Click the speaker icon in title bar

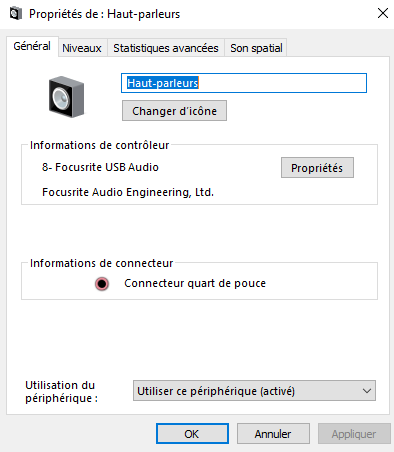point(15,14)
